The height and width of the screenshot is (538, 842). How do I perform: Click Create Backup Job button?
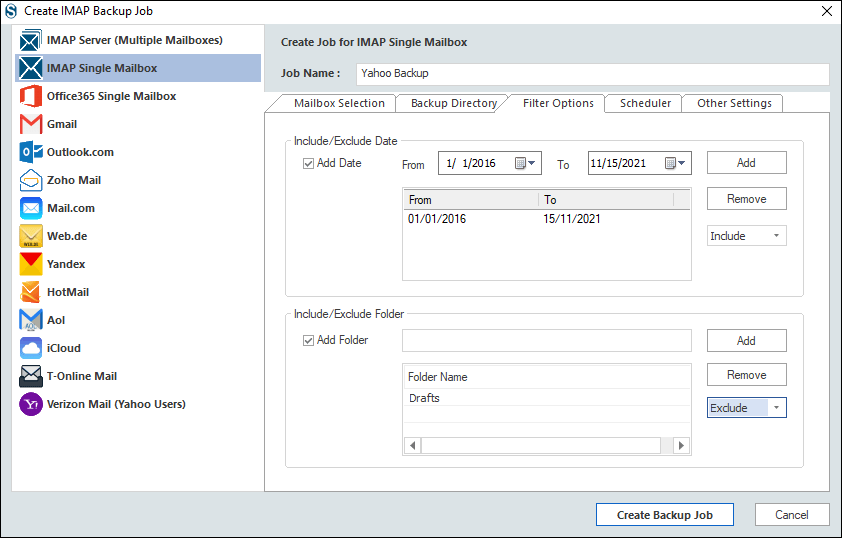[665, 515]
